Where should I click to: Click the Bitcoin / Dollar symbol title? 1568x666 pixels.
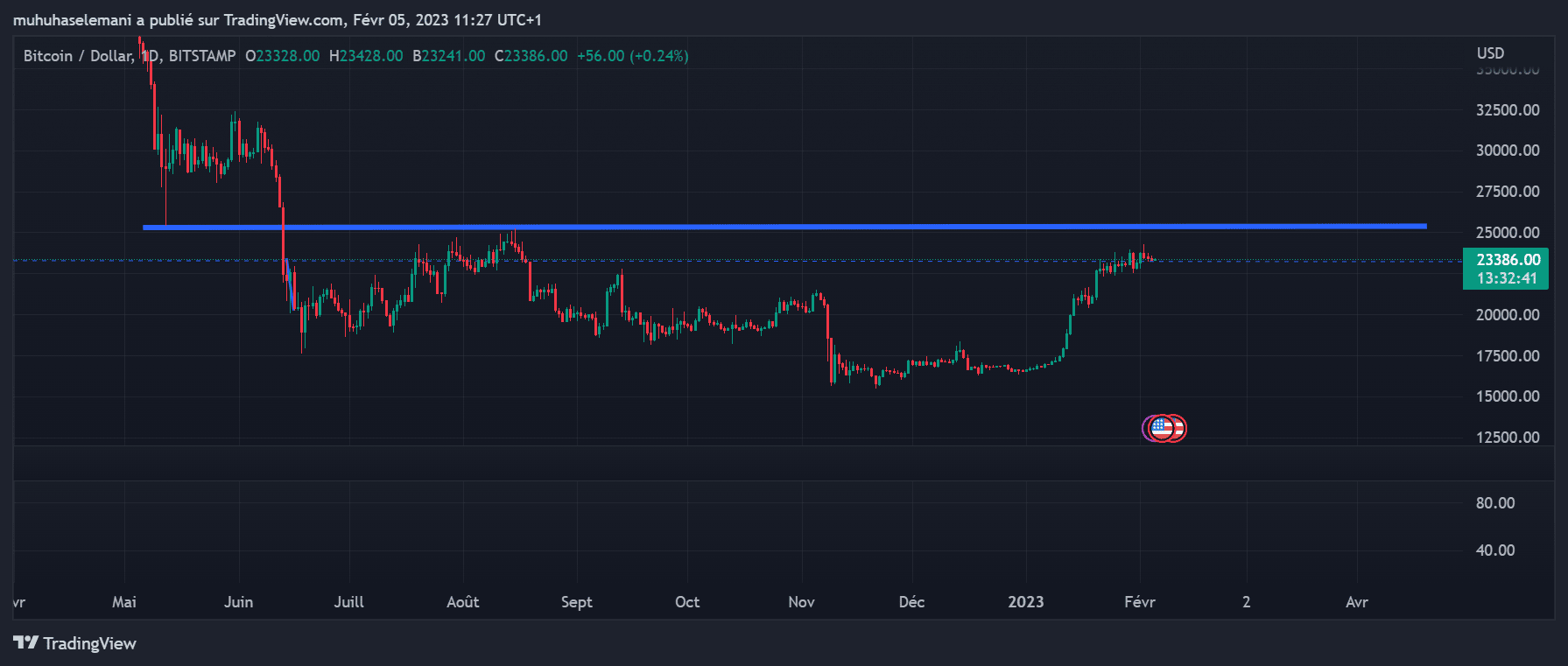click(78, 56)
